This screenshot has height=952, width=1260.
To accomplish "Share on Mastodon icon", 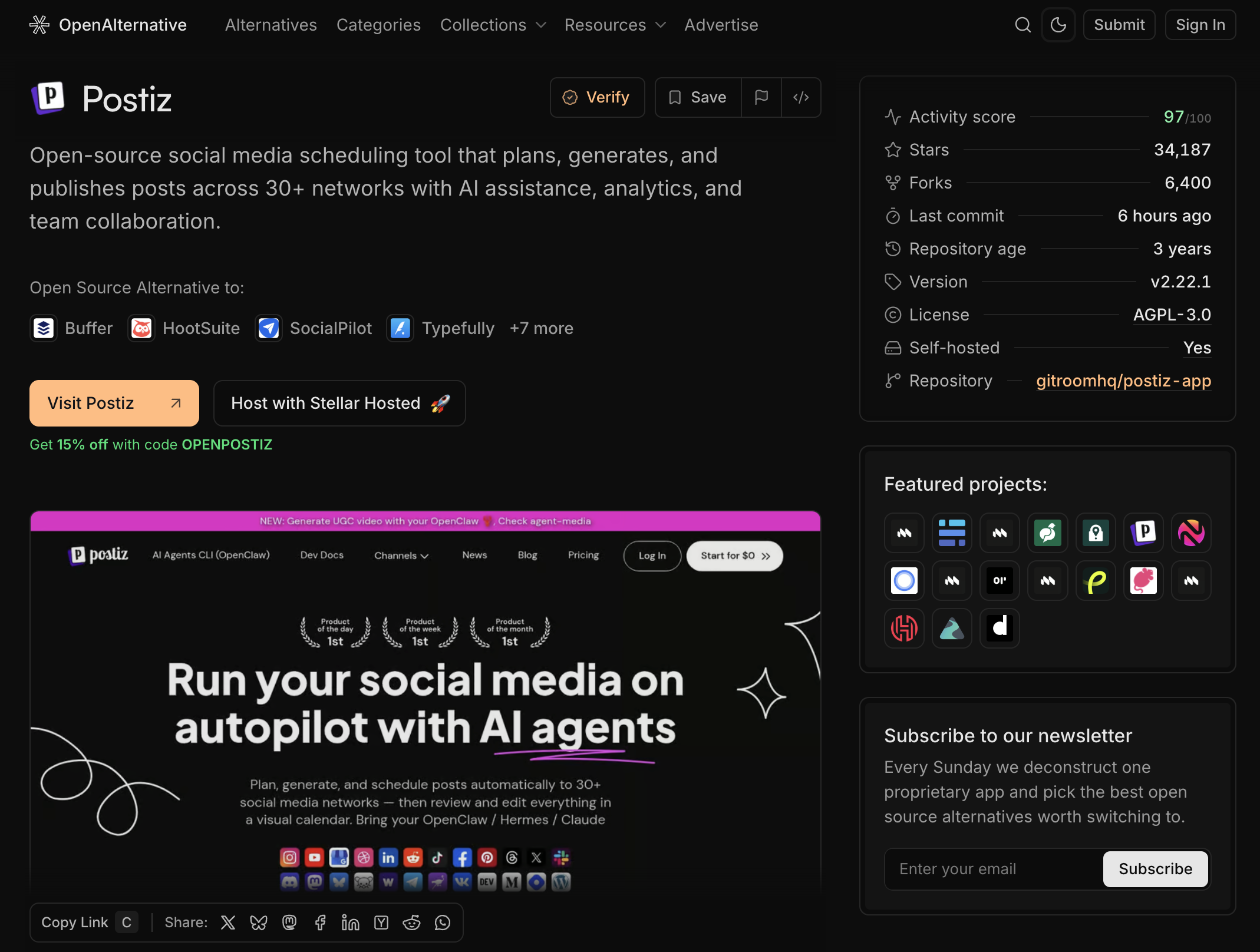I will (289, 922).
